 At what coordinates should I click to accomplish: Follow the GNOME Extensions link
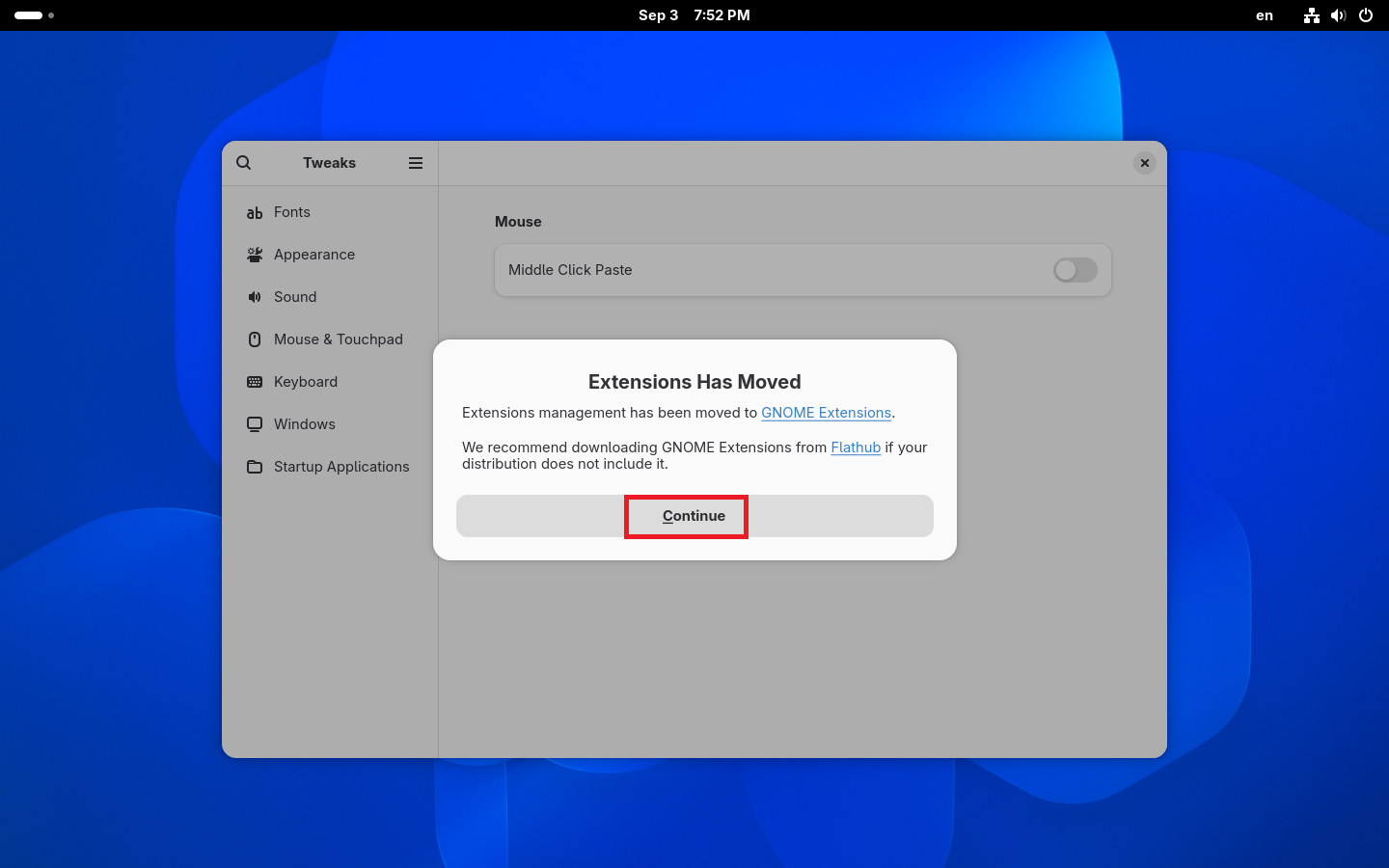826,413
